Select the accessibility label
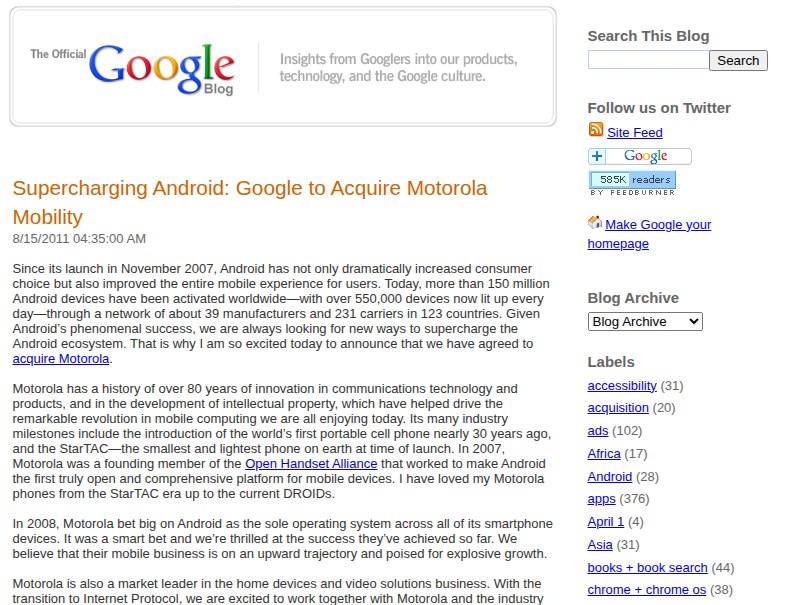Image resolution: width=800 pixels, height=605 pixels. [x=622, y=386]
